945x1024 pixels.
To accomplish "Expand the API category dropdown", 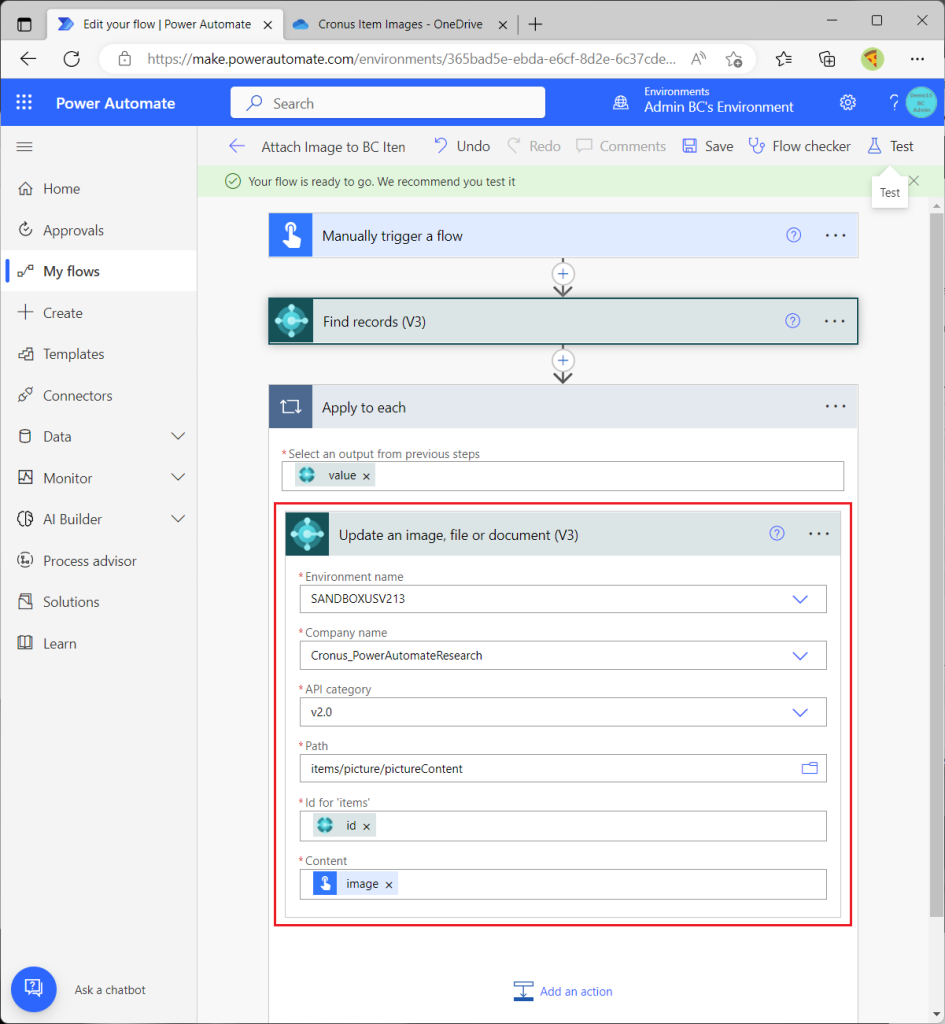I will 800,712.
